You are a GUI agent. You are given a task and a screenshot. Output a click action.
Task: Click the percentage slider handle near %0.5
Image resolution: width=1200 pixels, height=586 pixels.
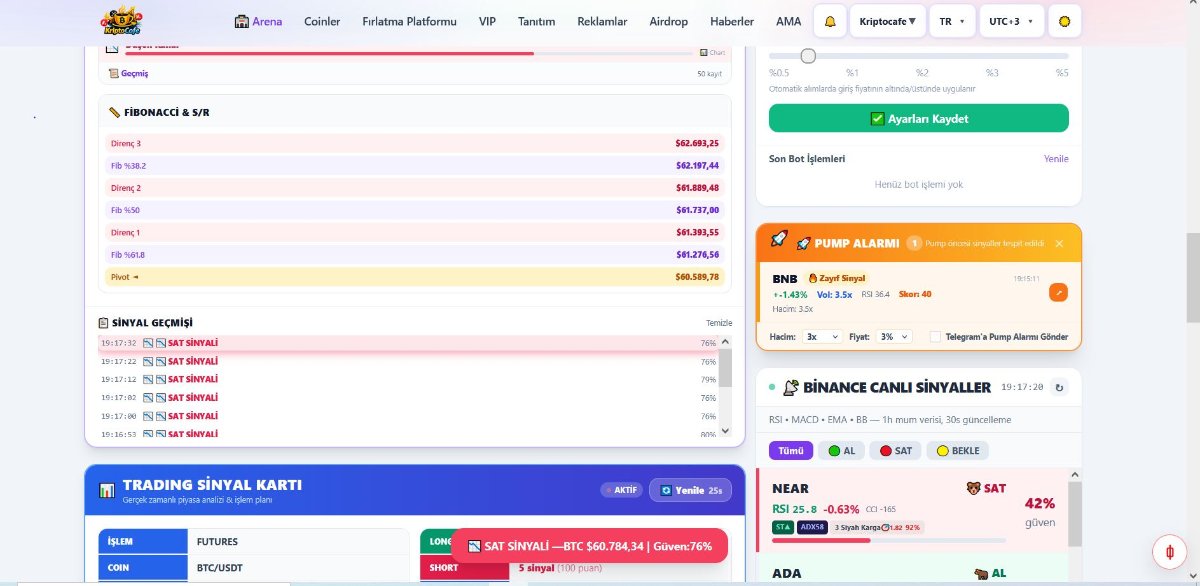tap(808, 56)
